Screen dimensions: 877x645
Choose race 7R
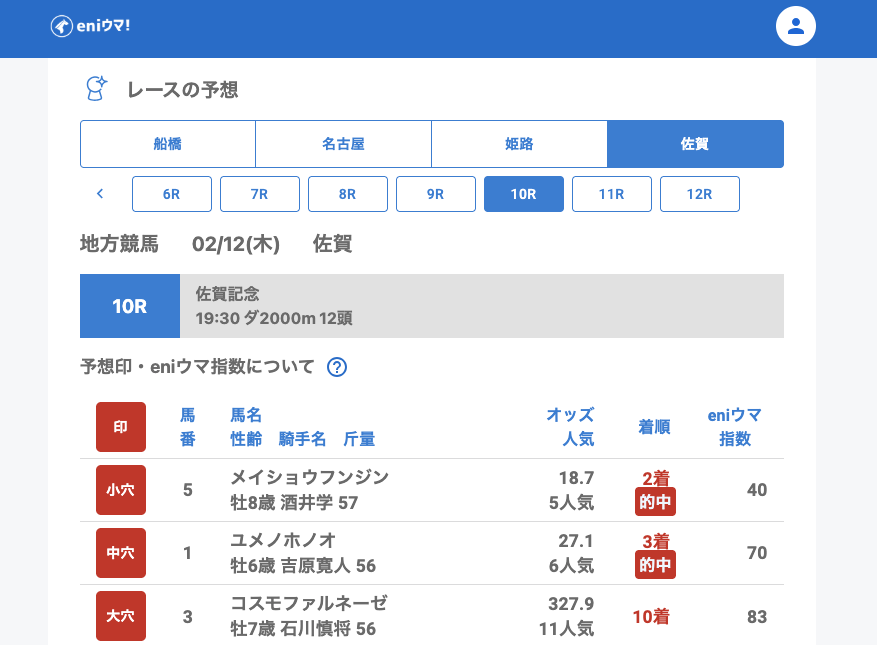(x=260, y=194)
